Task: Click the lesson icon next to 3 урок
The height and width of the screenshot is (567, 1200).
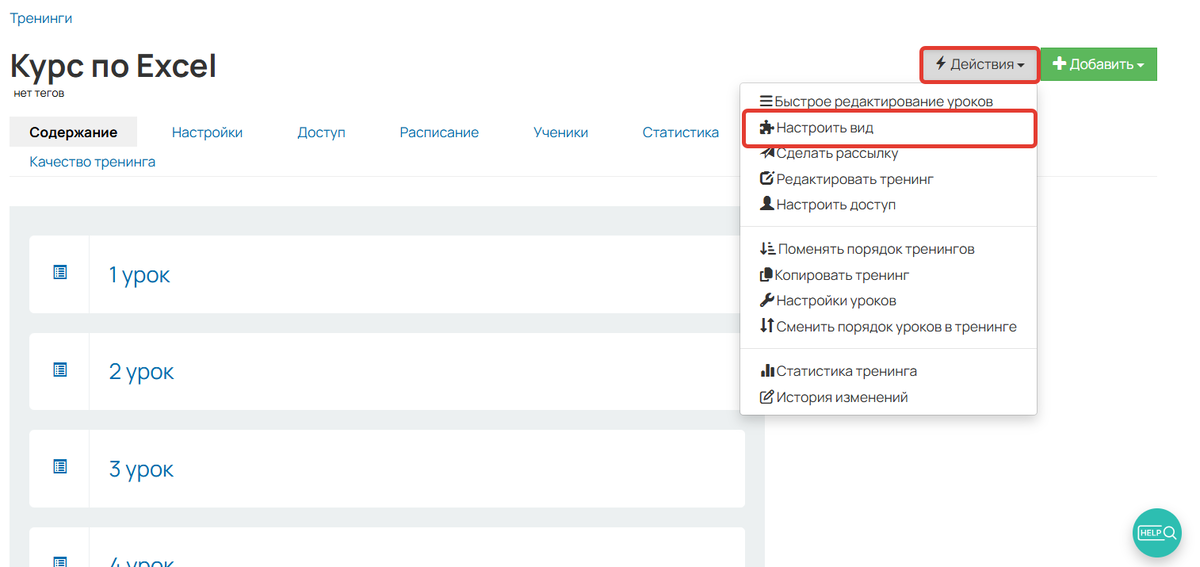Action: point(60,466)
